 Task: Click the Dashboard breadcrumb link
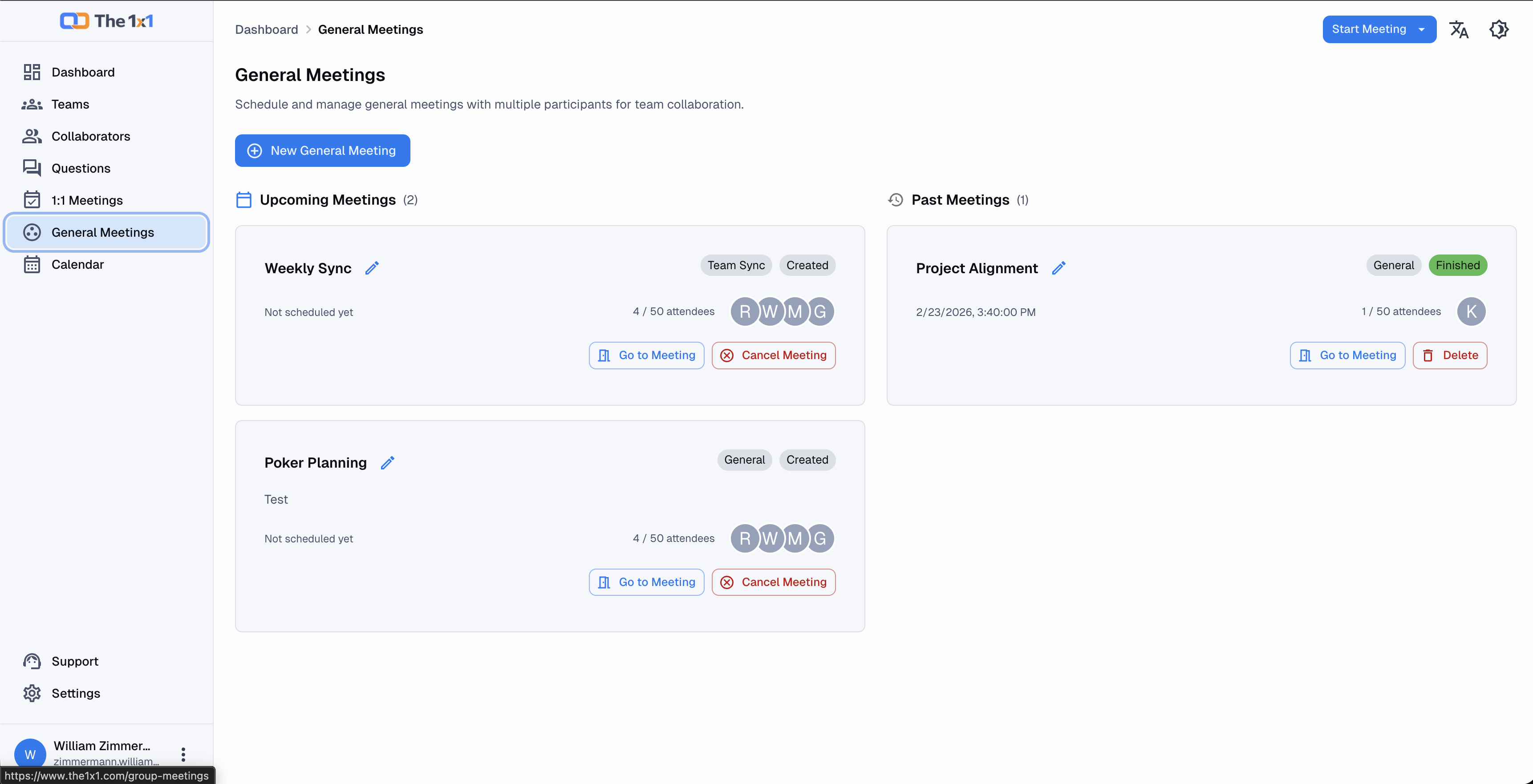(x=267, y=29)
